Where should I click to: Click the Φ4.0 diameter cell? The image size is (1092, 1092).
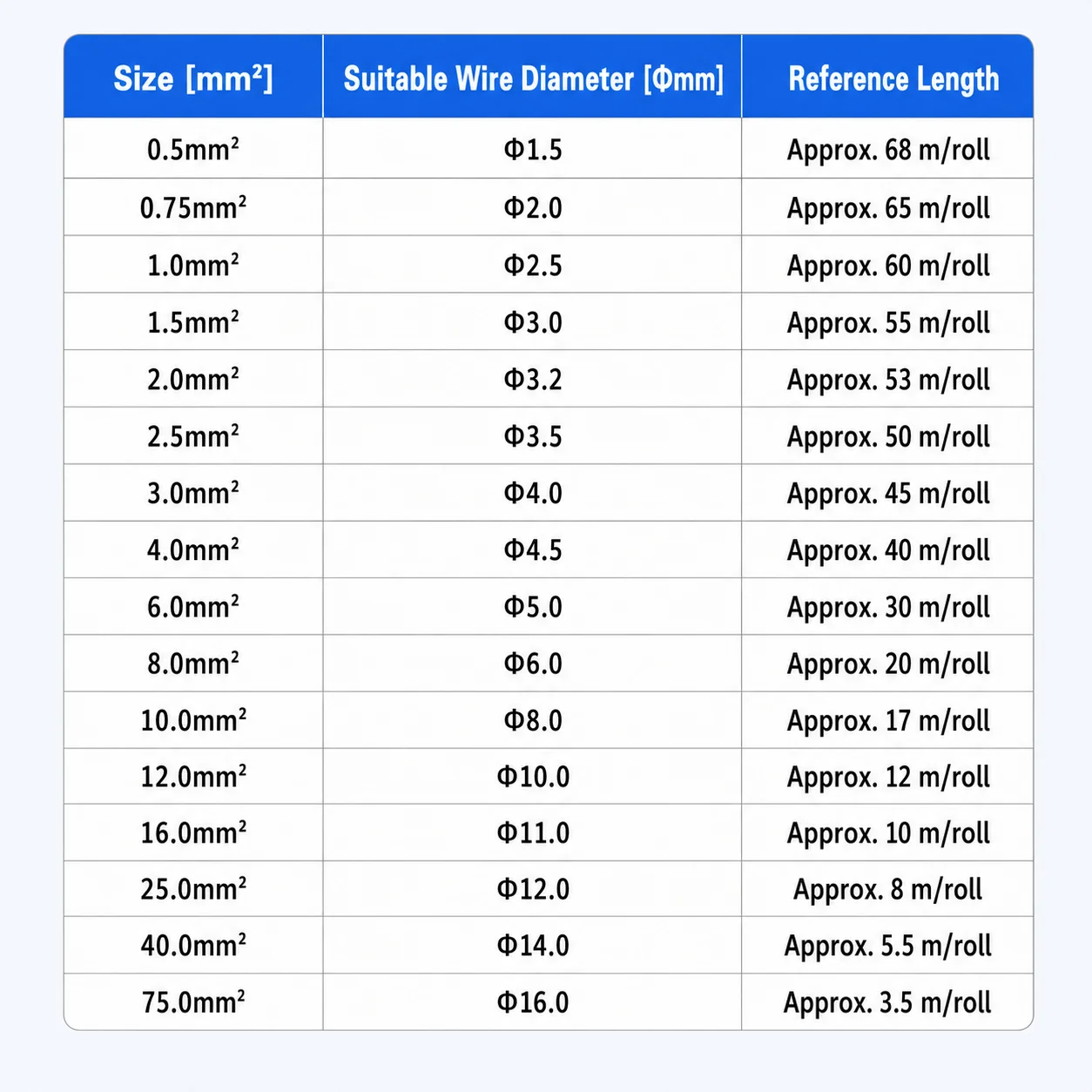click(532, 493)
